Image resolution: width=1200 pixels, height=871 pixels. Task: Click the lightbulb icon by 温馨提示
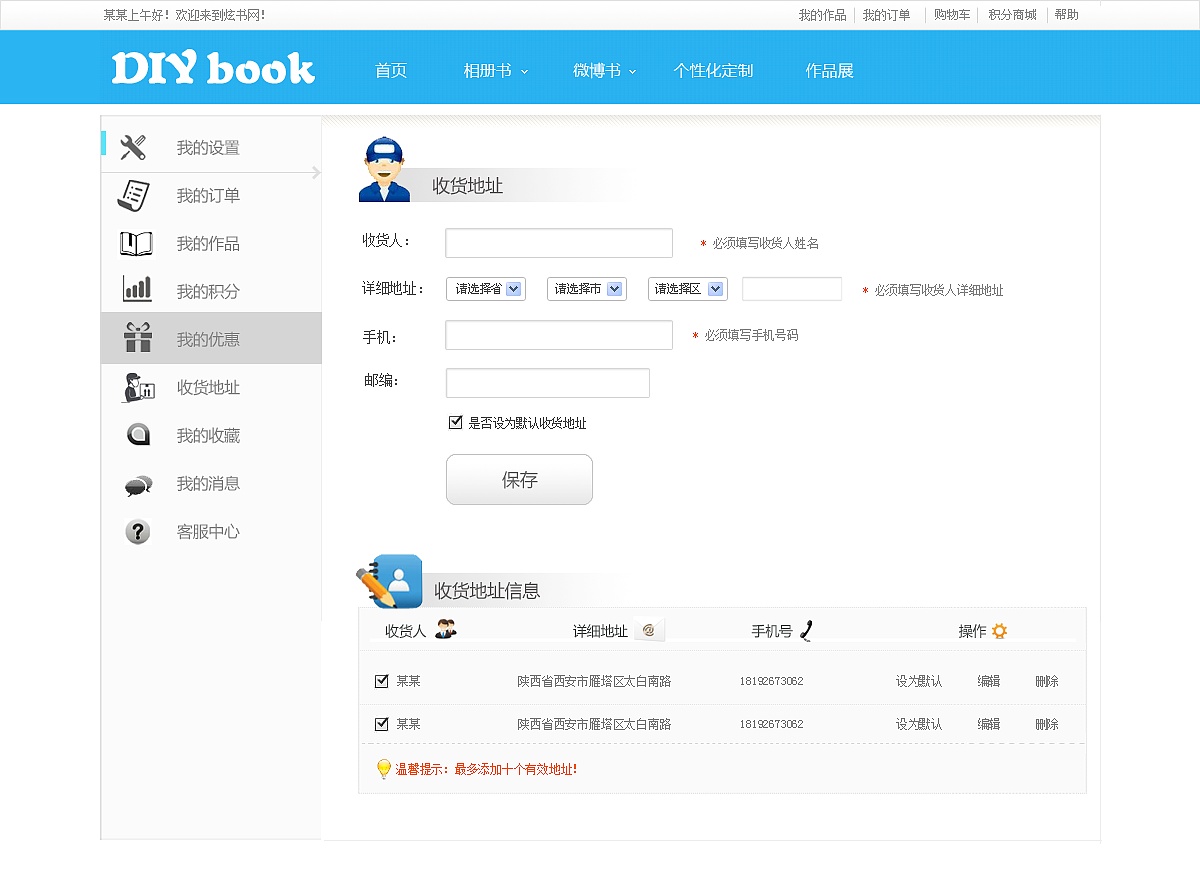pos(383,769)
